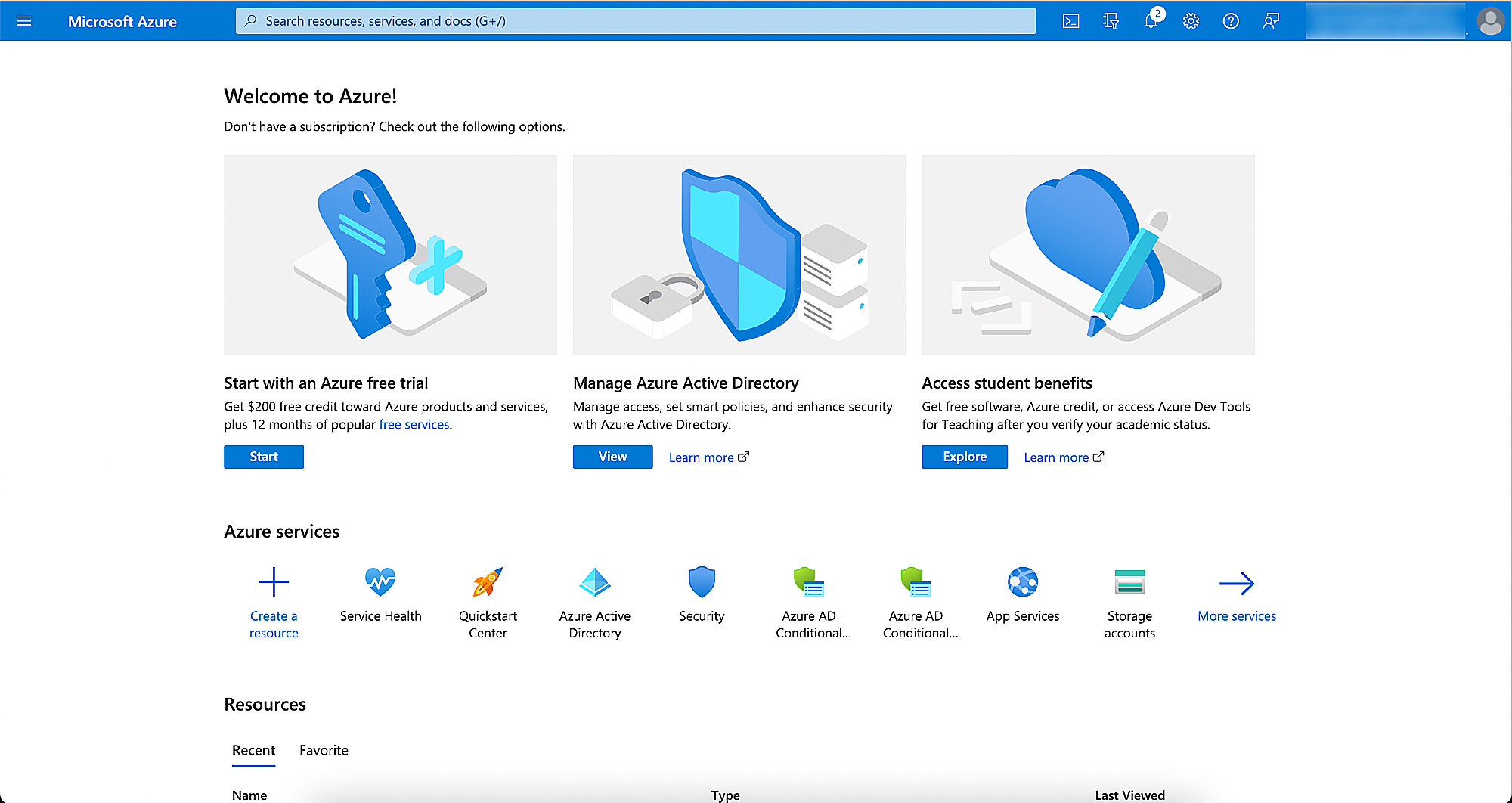Click the user avatar icon

tap(1490, 21)
